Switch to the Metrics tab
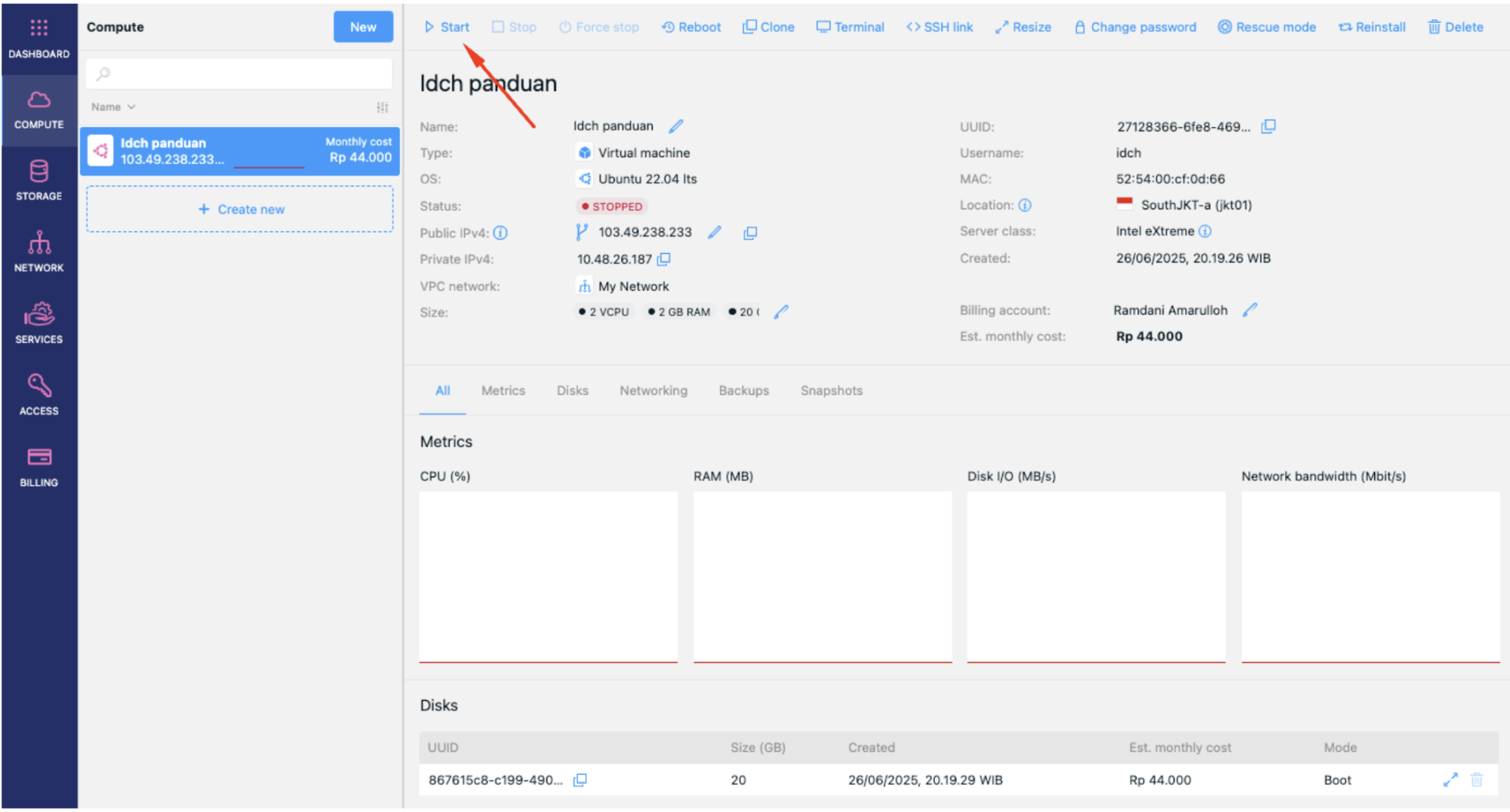1510x812 pixels. 504,391
